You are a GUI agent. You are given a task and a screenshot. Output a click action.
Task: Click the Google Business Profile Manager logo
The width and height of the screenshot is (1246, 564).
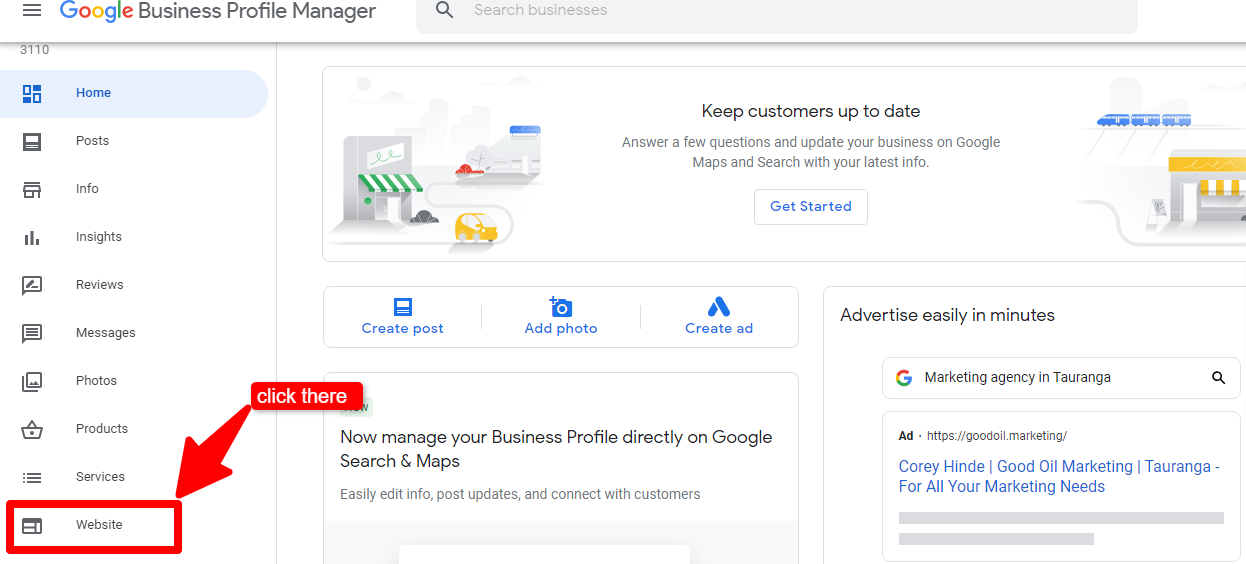coord(218,11)
